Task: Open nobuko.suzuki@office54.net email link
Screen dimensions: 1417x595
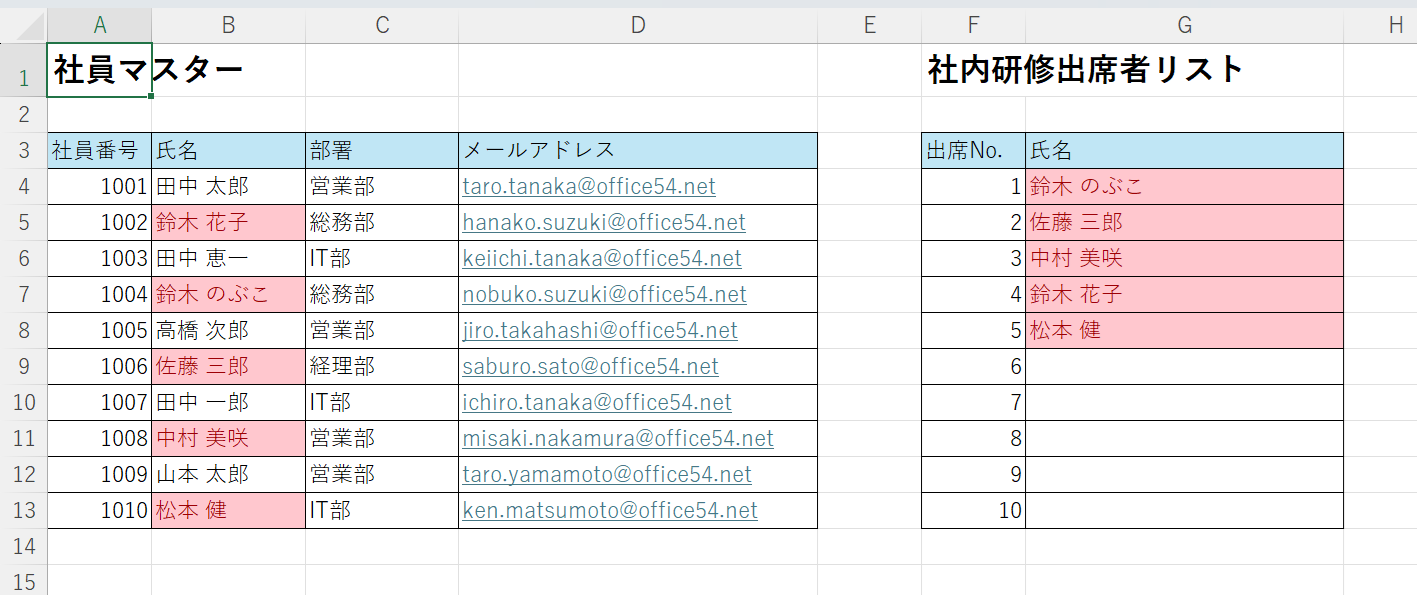Action: 604,294
